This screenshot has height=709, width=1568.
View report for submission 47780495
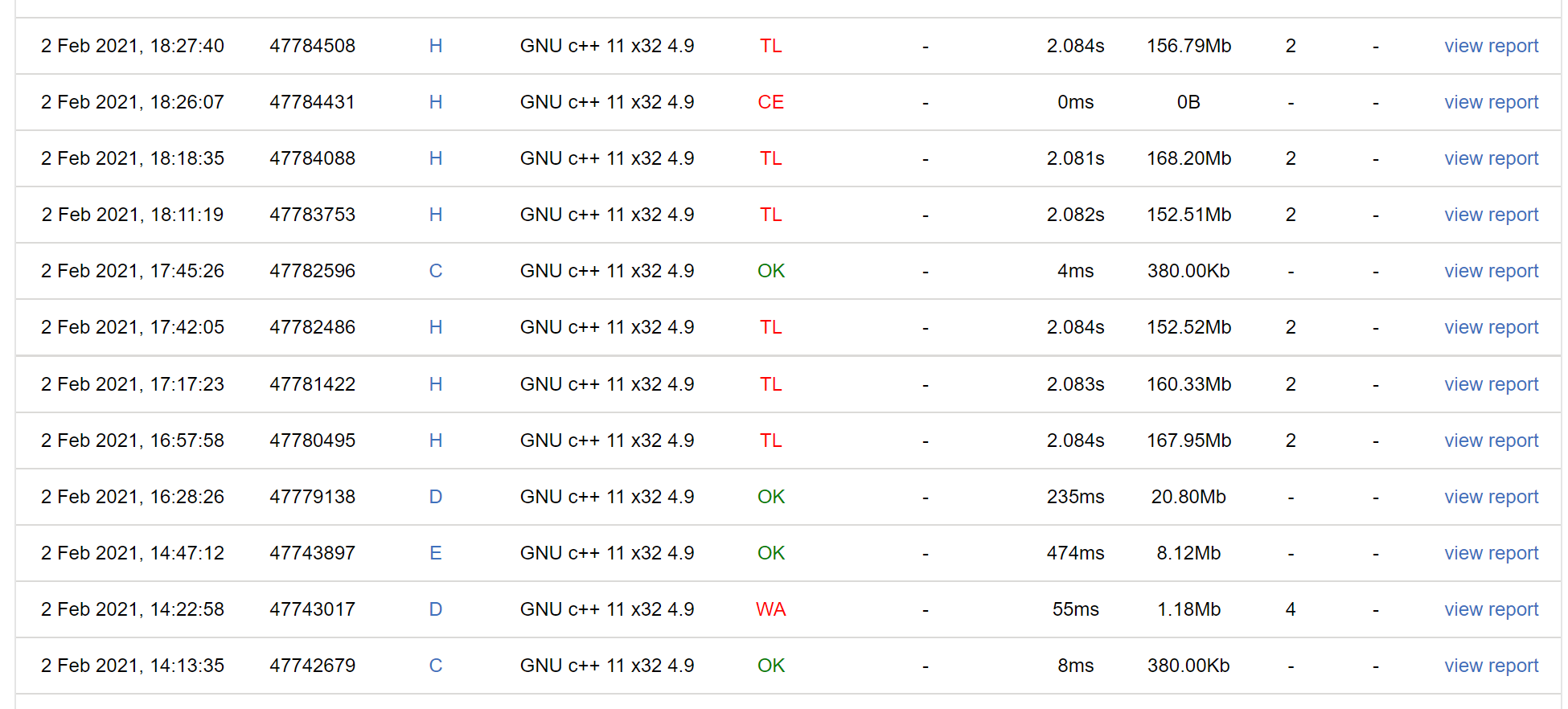(1491, 441)
